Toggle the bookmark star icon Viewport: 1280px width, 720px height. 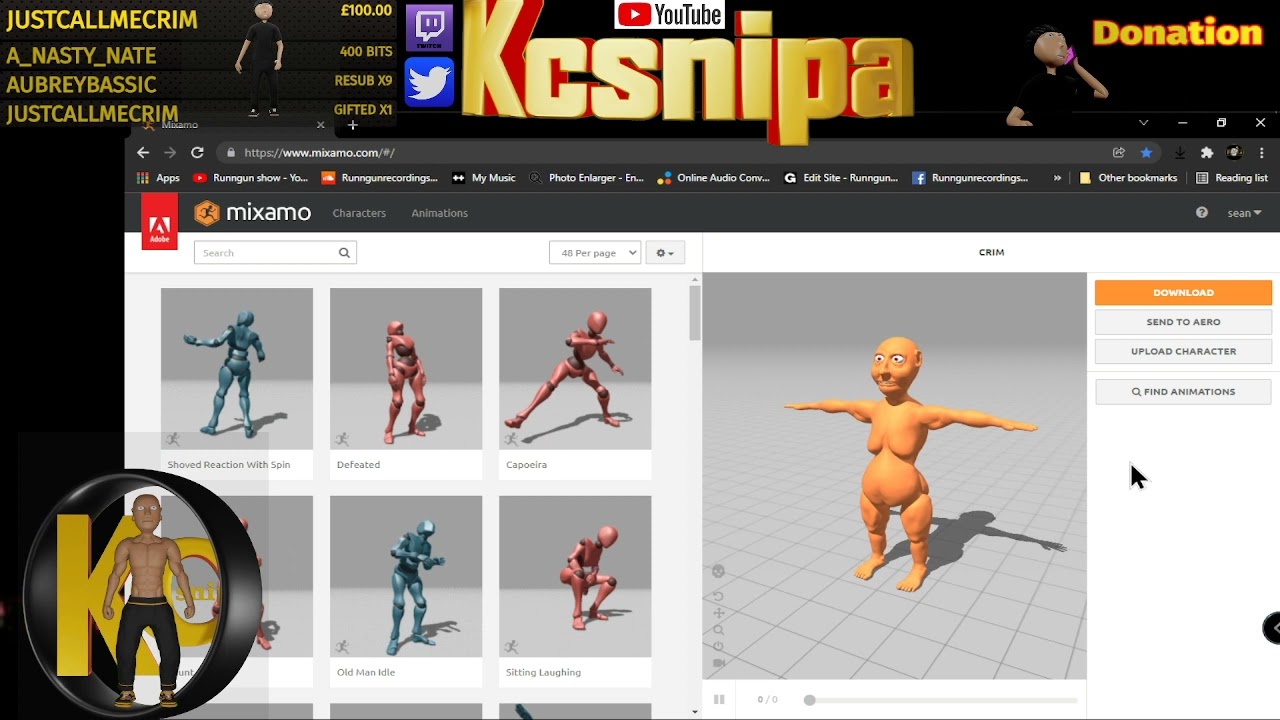1146,153
